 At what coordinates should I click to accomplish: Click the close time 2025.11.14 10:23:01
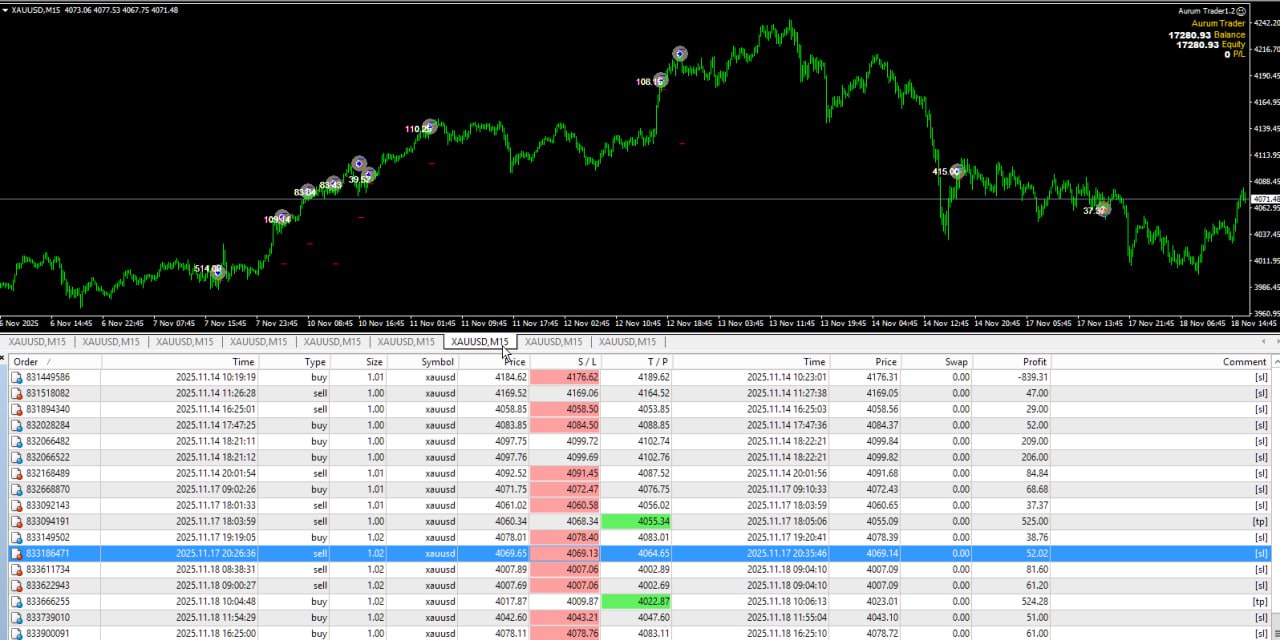pyautogui.click(x=787, y=378)
